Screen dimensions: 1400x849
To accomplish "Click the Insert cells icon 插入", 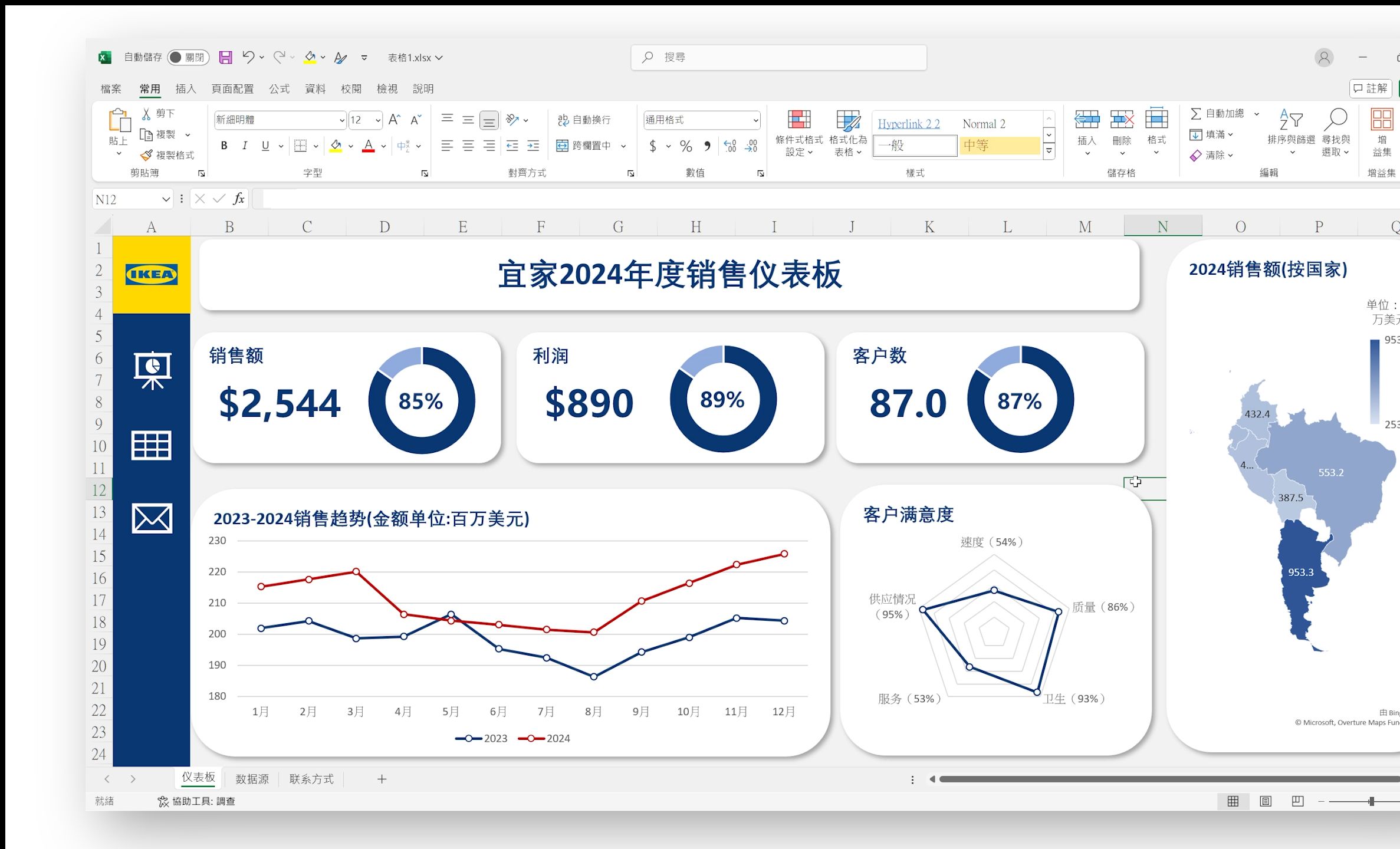I will pyautogui.click(x=1087, y=120).
